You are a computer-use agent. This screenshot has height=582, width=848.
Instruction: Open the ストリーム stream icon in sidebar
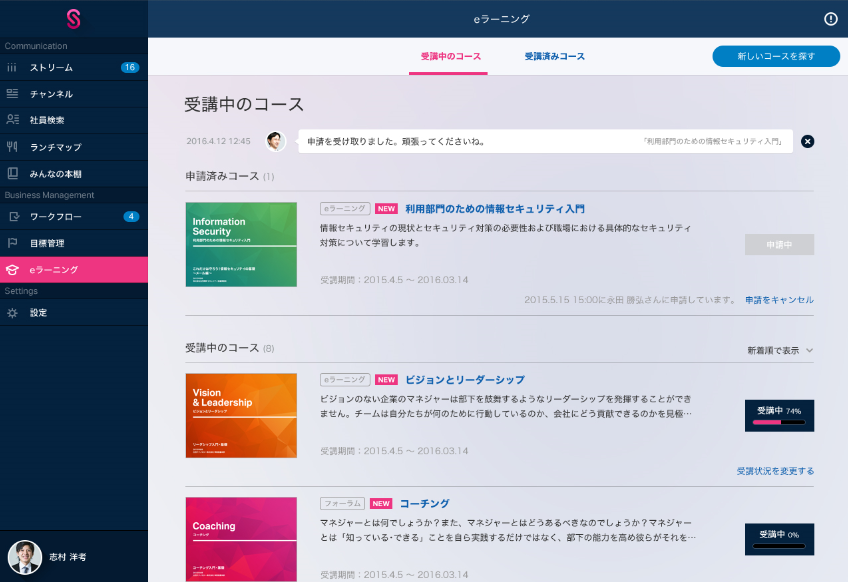[x=12, y=68]
